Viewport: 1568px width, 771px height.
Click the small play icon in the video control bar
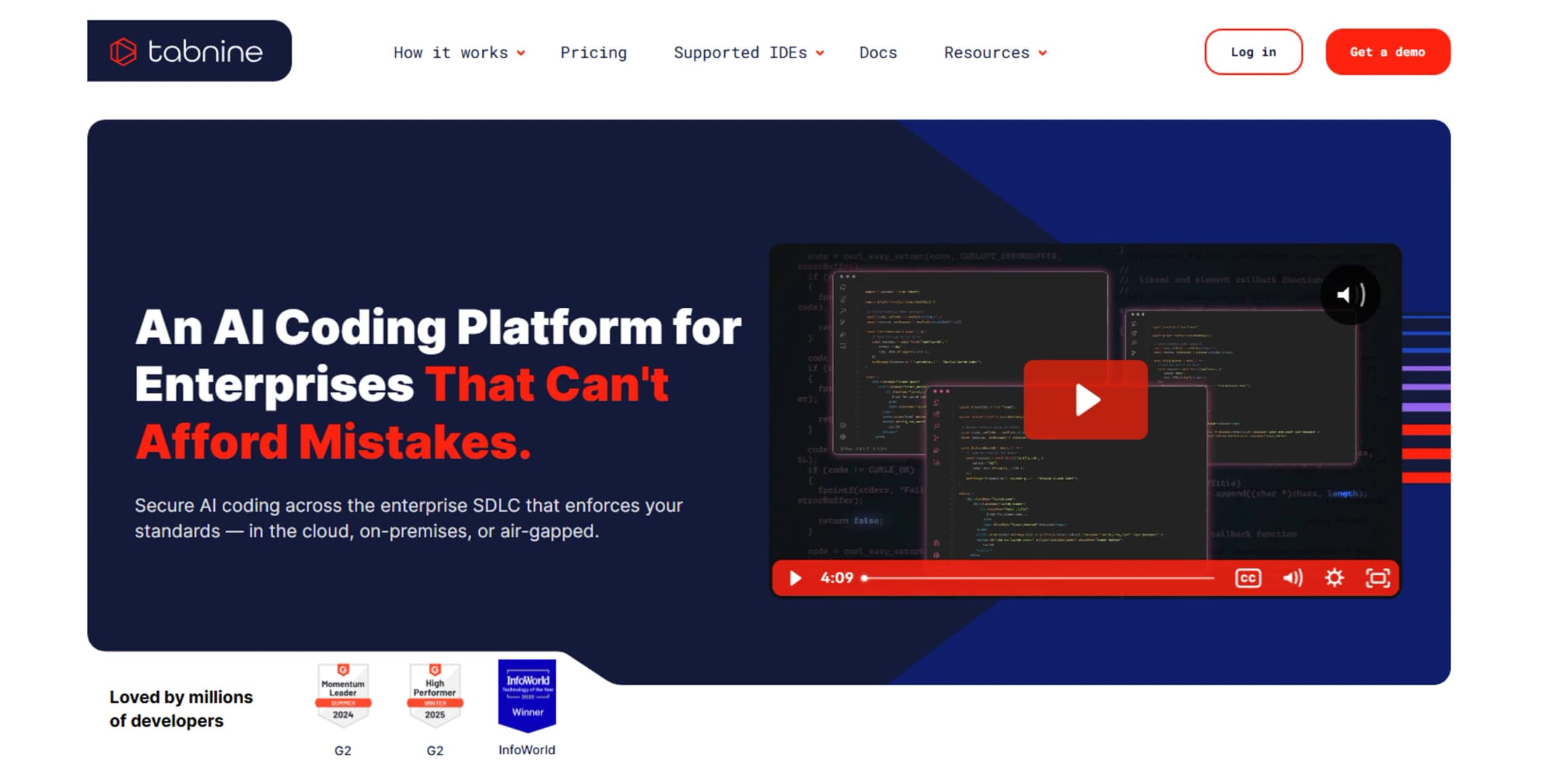pos(796,578)
